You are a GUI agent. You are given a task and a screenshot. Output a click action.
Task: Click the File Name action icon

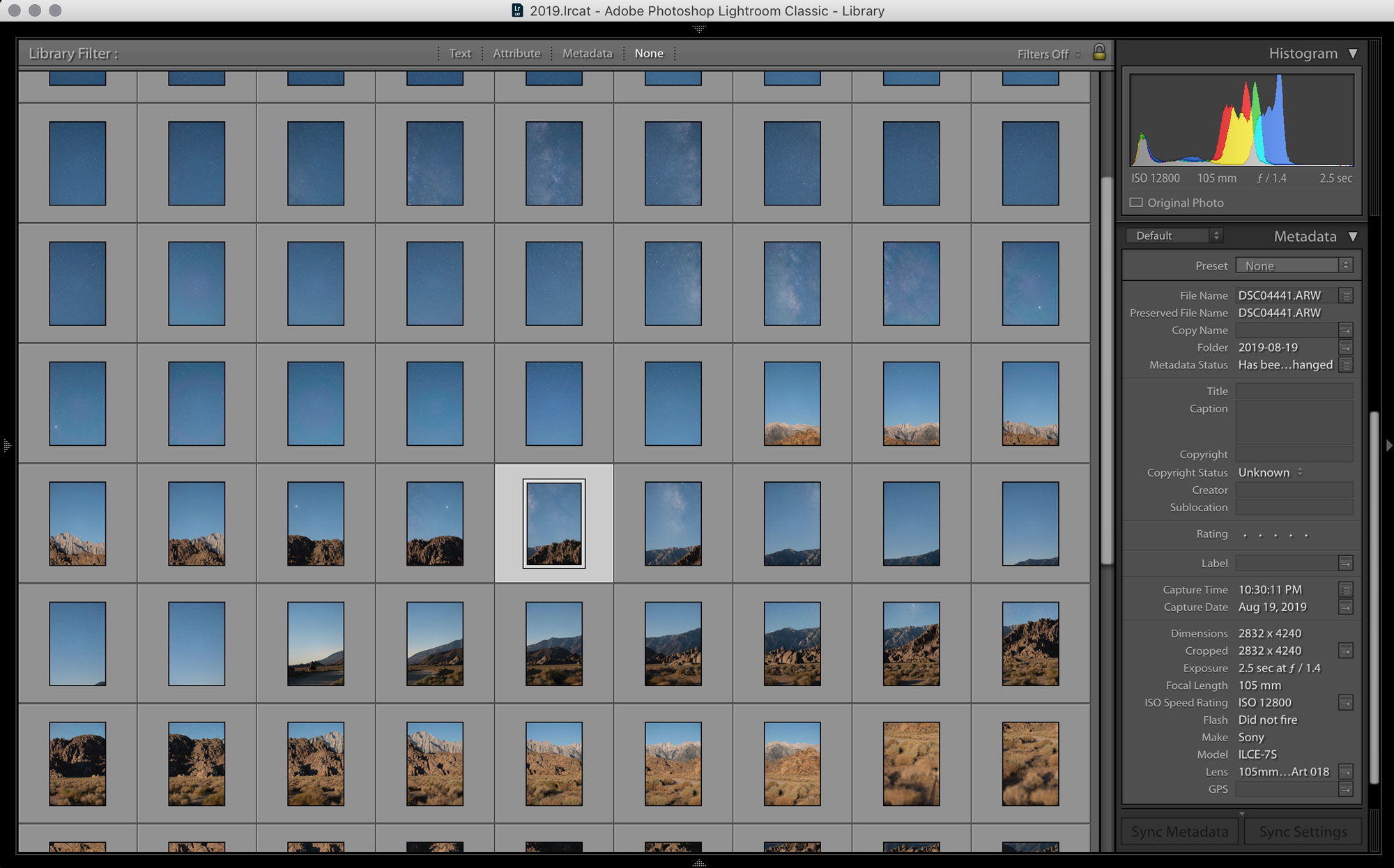(x=1346, y=295)
